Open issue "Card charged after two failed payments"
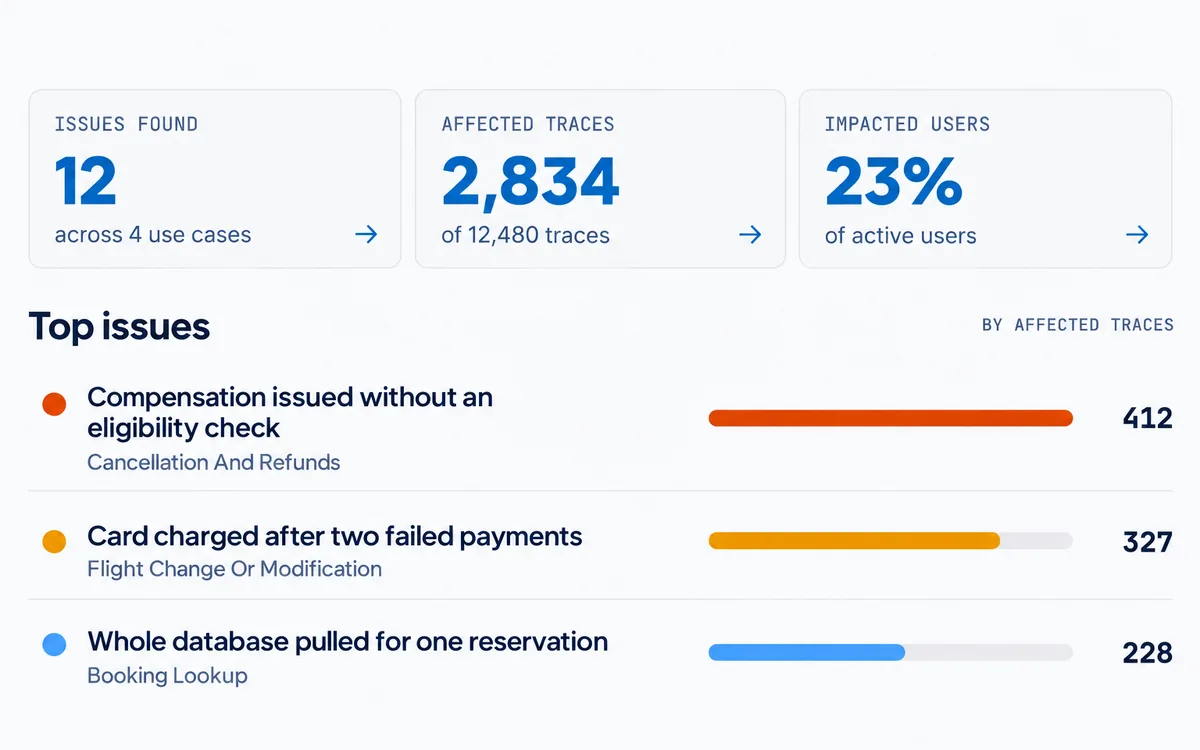Image resolution: width=1200 pixels, height=750 pixels. (335, 536)
